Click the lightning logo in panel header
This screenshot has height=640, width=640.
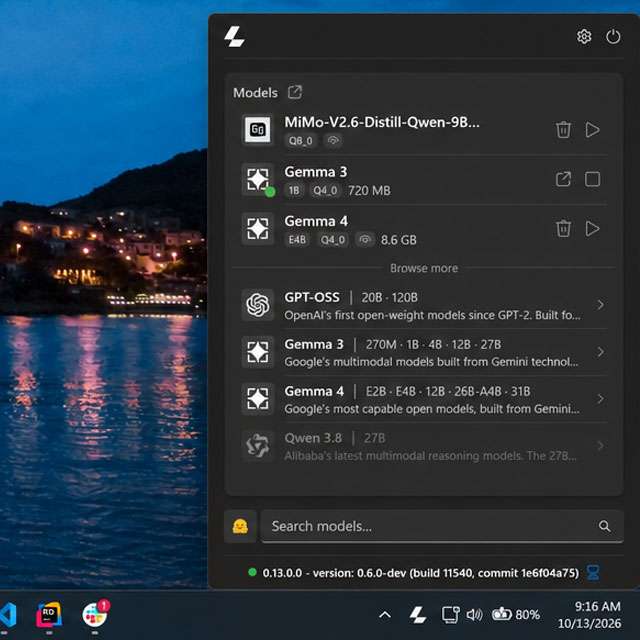(x=235, y=37)
